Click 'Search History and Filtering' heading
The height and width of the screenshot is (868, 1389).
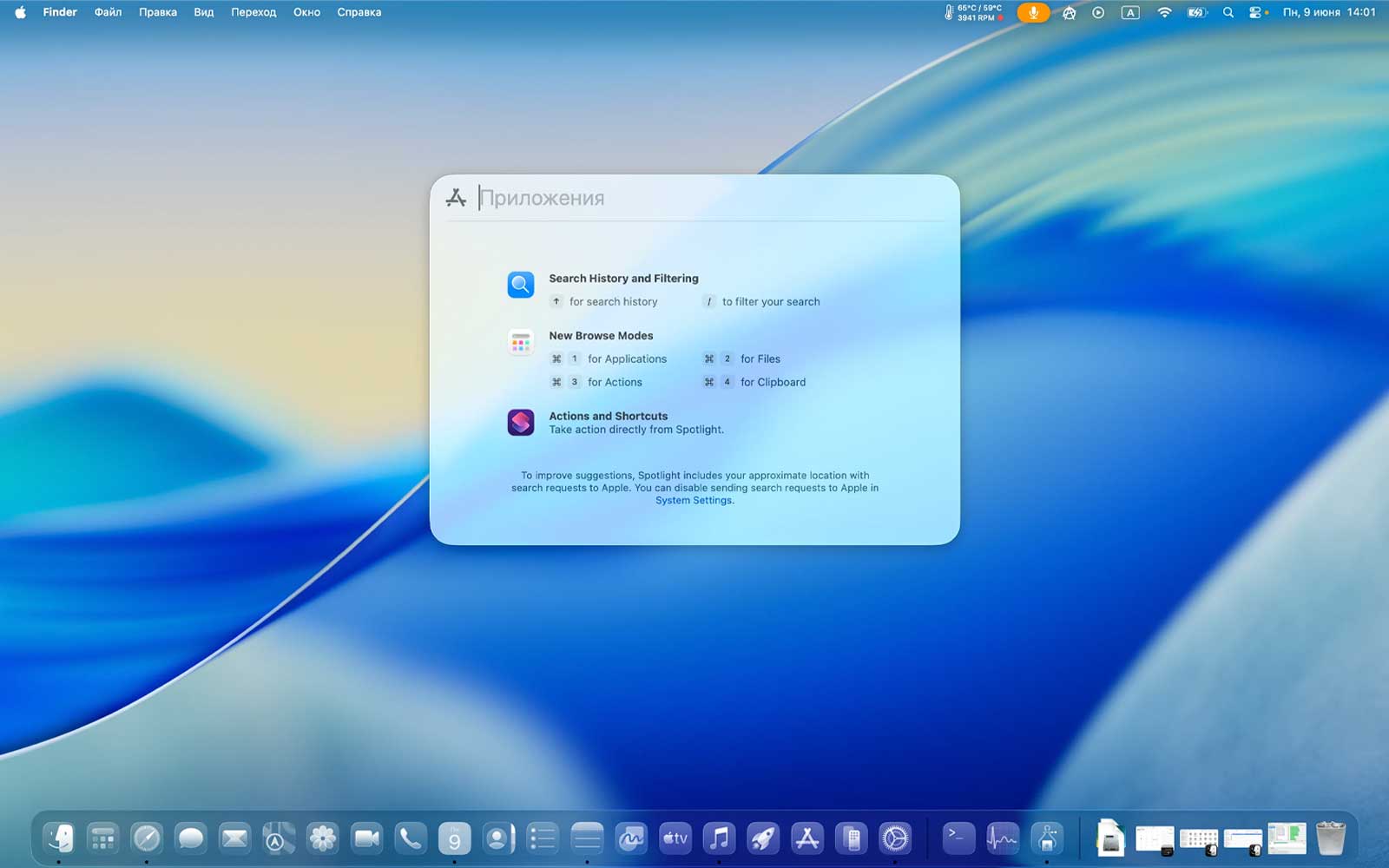(623, 278)
